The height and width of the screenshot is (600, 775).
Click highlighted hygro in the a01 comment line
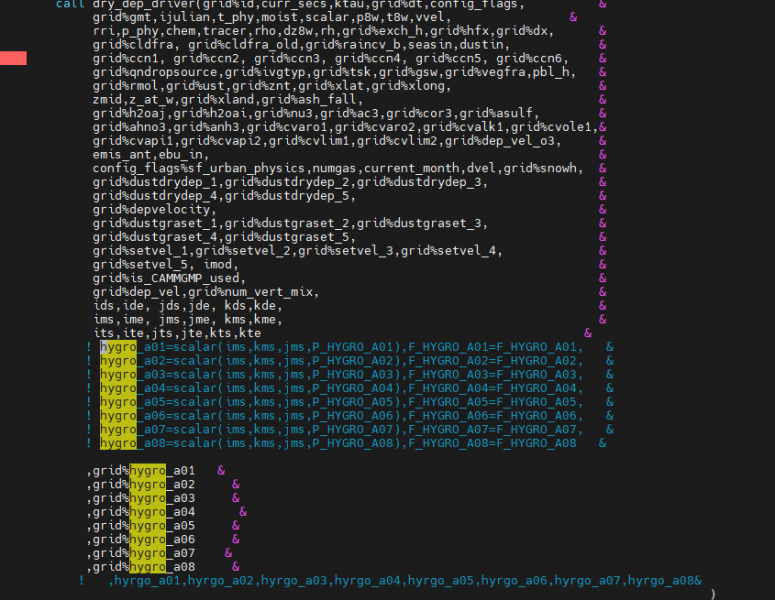[x=118, y=347]
